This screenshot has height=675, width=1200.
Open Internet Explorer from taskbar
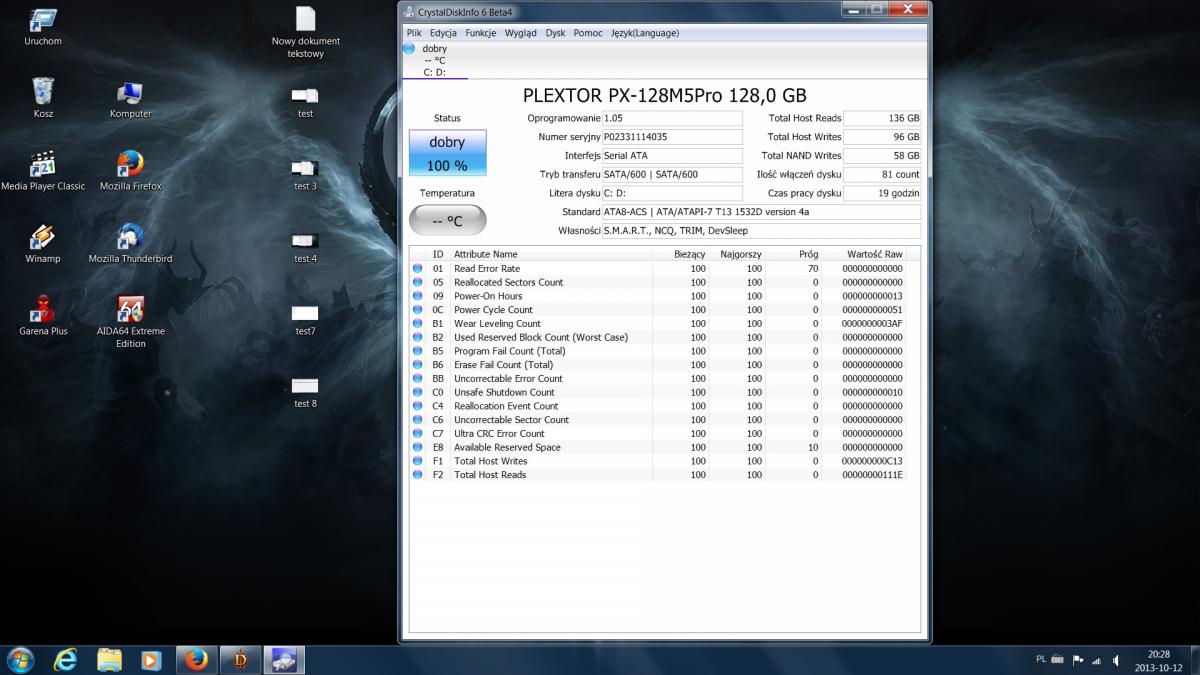(66, 660)
